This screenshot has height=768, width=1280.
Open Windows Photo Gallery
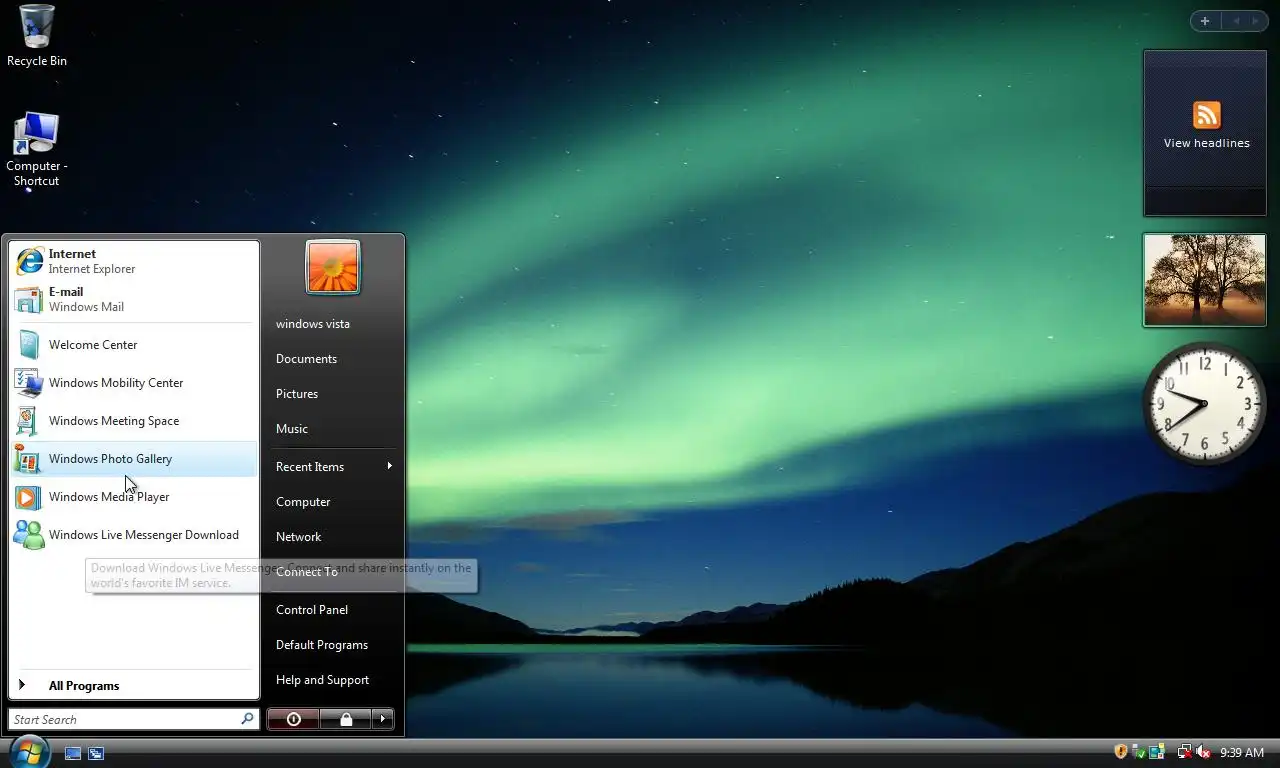[x=134, y=459]
